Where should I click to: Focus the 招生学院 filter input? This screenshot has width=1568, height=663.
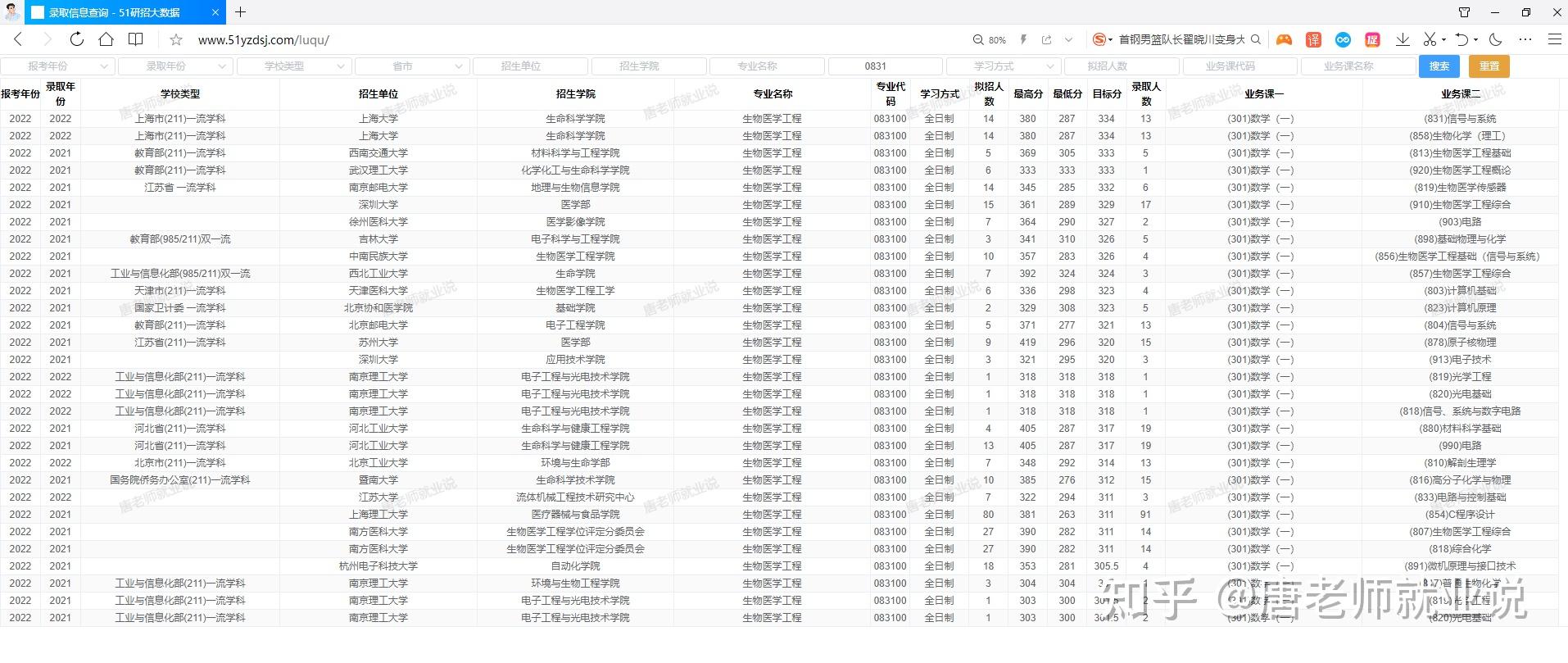click(649, 66)
